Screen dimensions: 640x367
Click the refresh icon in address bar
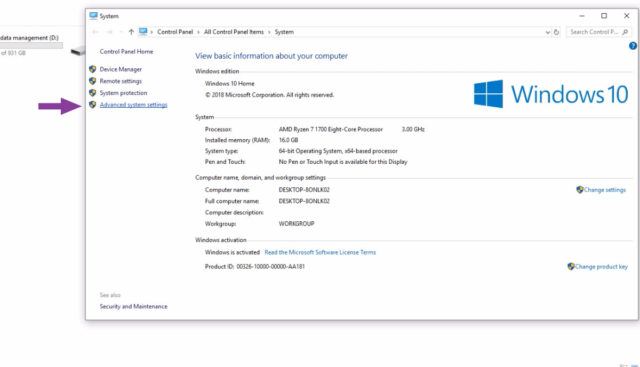pos(556,32)
